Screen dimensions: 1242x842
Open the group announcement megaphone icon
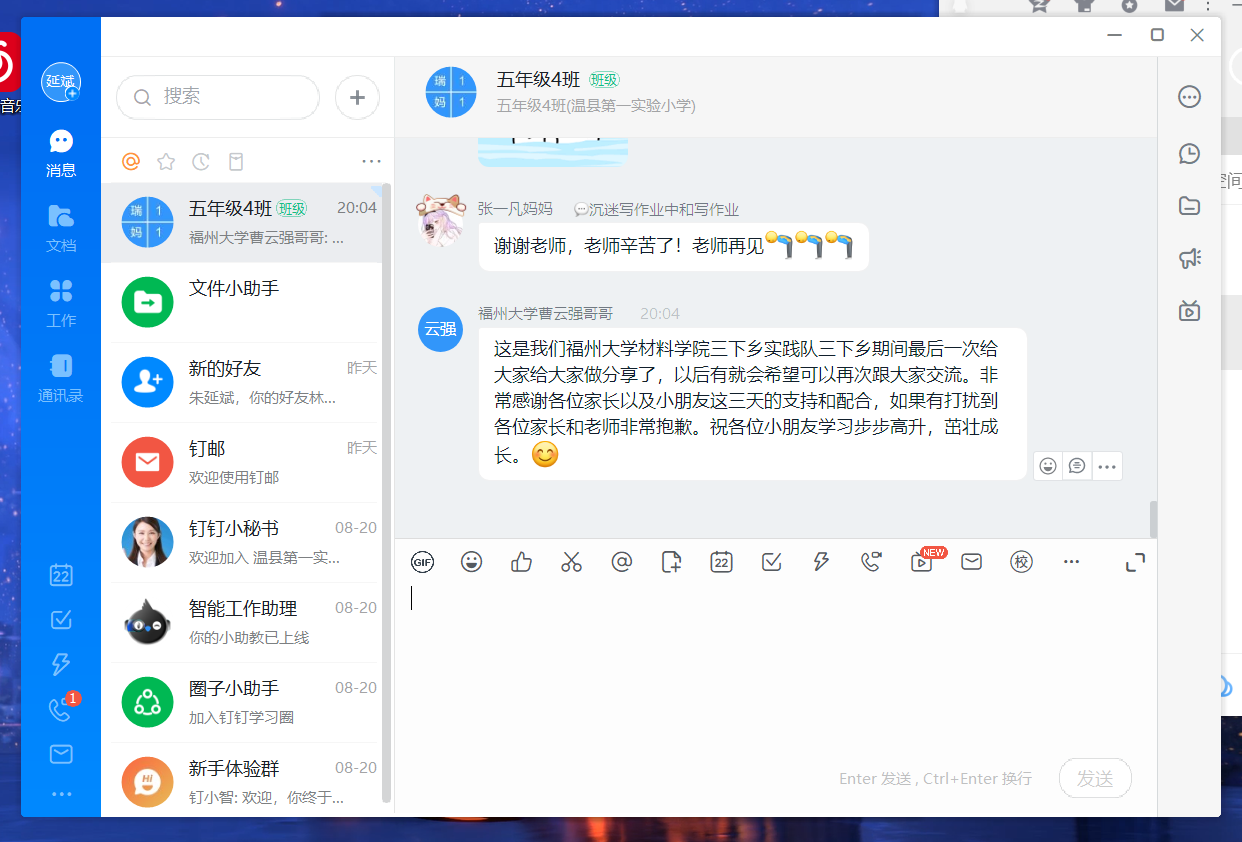pos(1189,259)
